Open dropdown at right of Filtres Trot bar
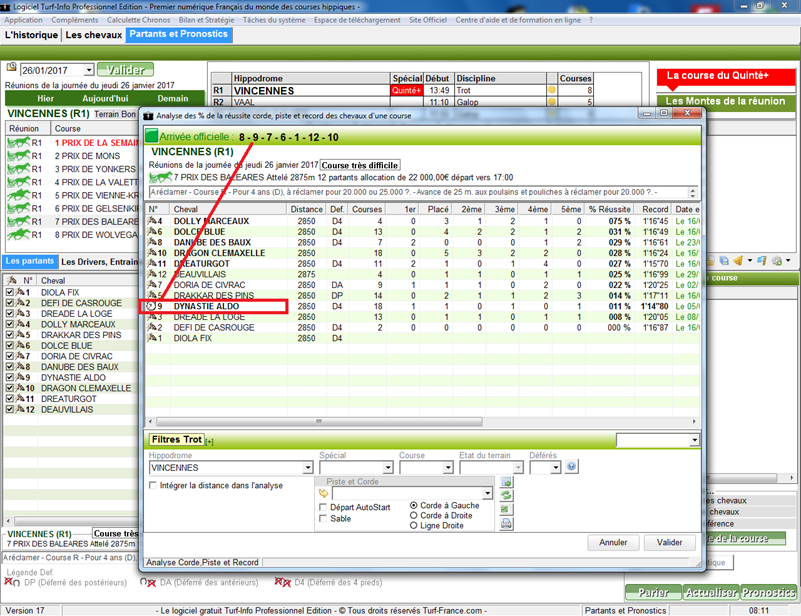Screen dimensions: 801x616 coord(694,440)
